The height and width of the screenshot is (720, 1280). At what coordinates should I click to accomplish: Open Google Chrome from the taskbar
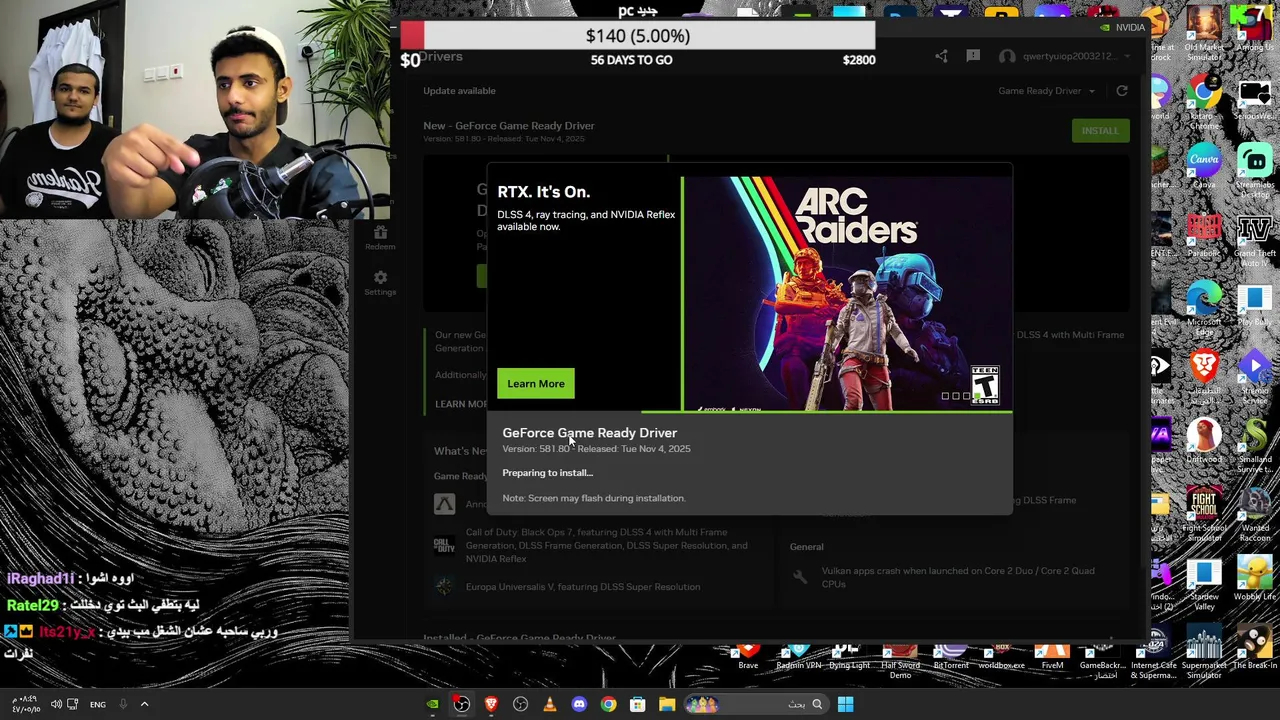(608, 704)
